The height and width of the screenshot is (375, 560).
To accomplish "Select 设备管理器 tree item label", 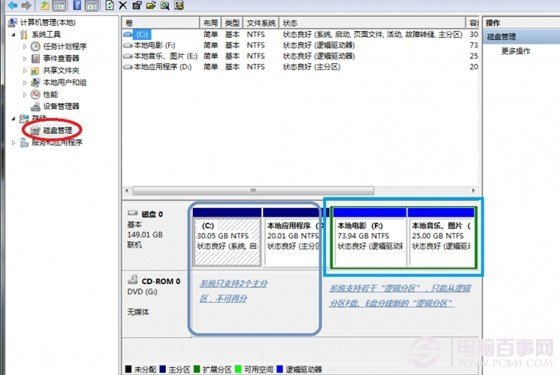I will 61,106.
